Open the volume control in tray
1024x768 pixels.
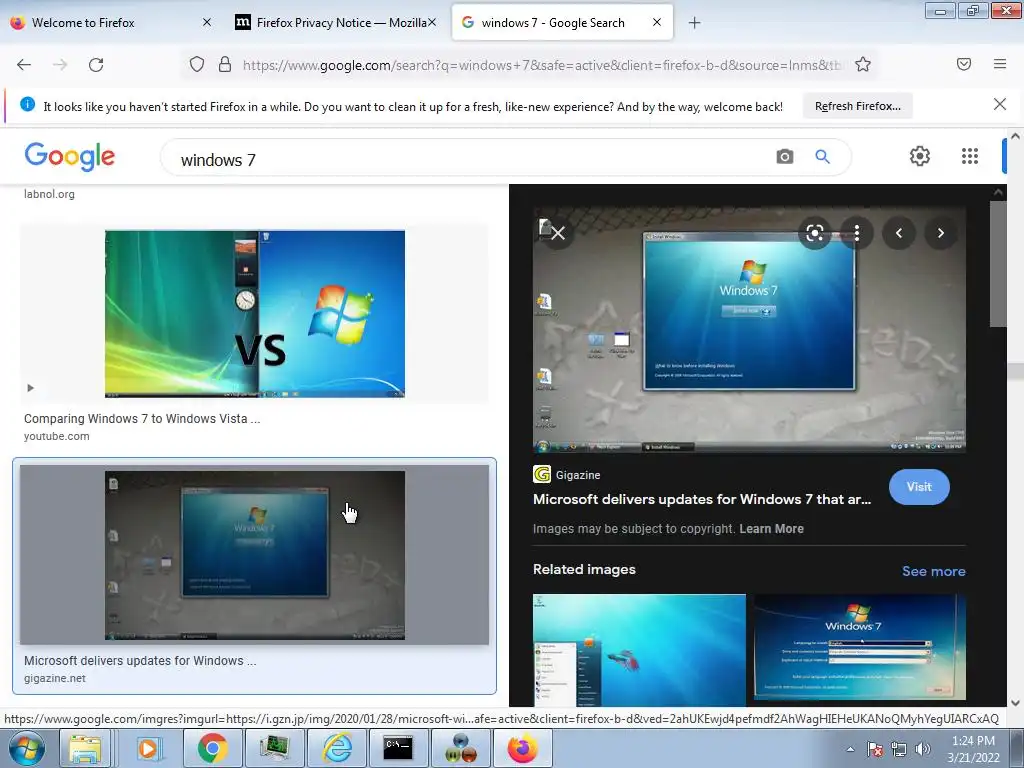point(923,749)
